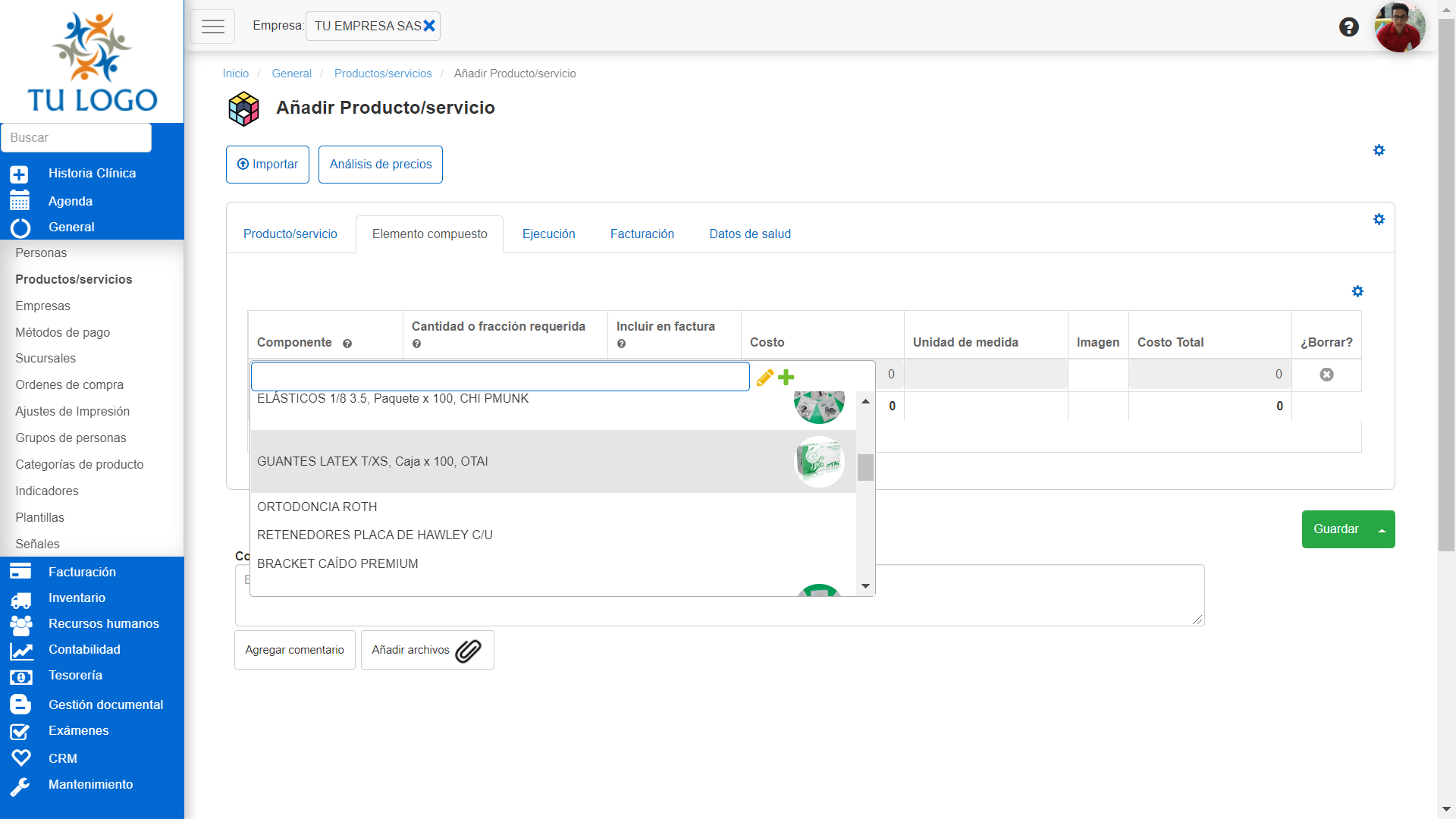
Task: Click the hamburger menu toggle
Action: click(x=212, y=27)
